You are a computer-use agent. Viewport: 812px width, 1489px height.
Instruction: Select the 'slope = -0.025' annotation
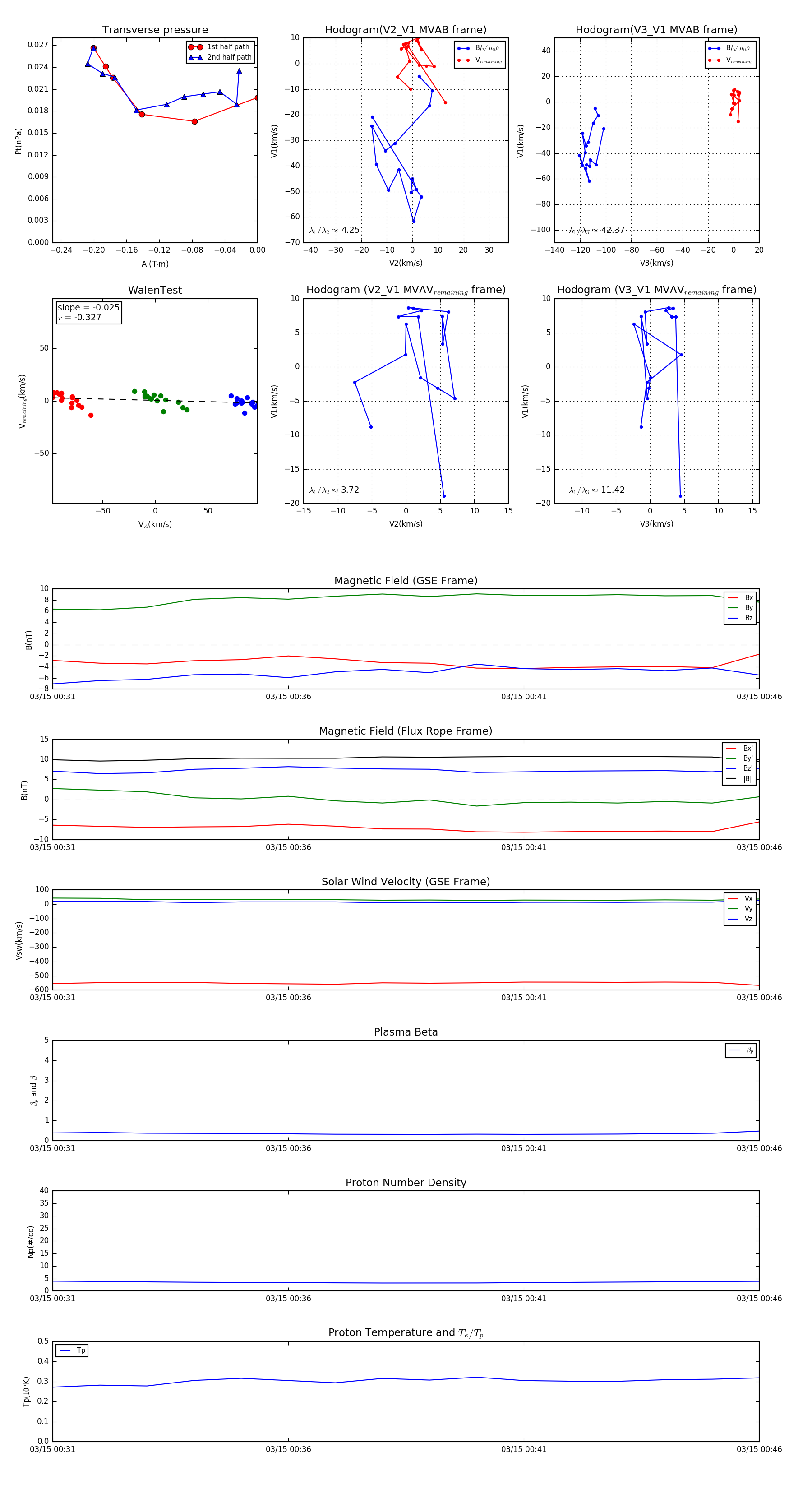[x=88, y=308]
